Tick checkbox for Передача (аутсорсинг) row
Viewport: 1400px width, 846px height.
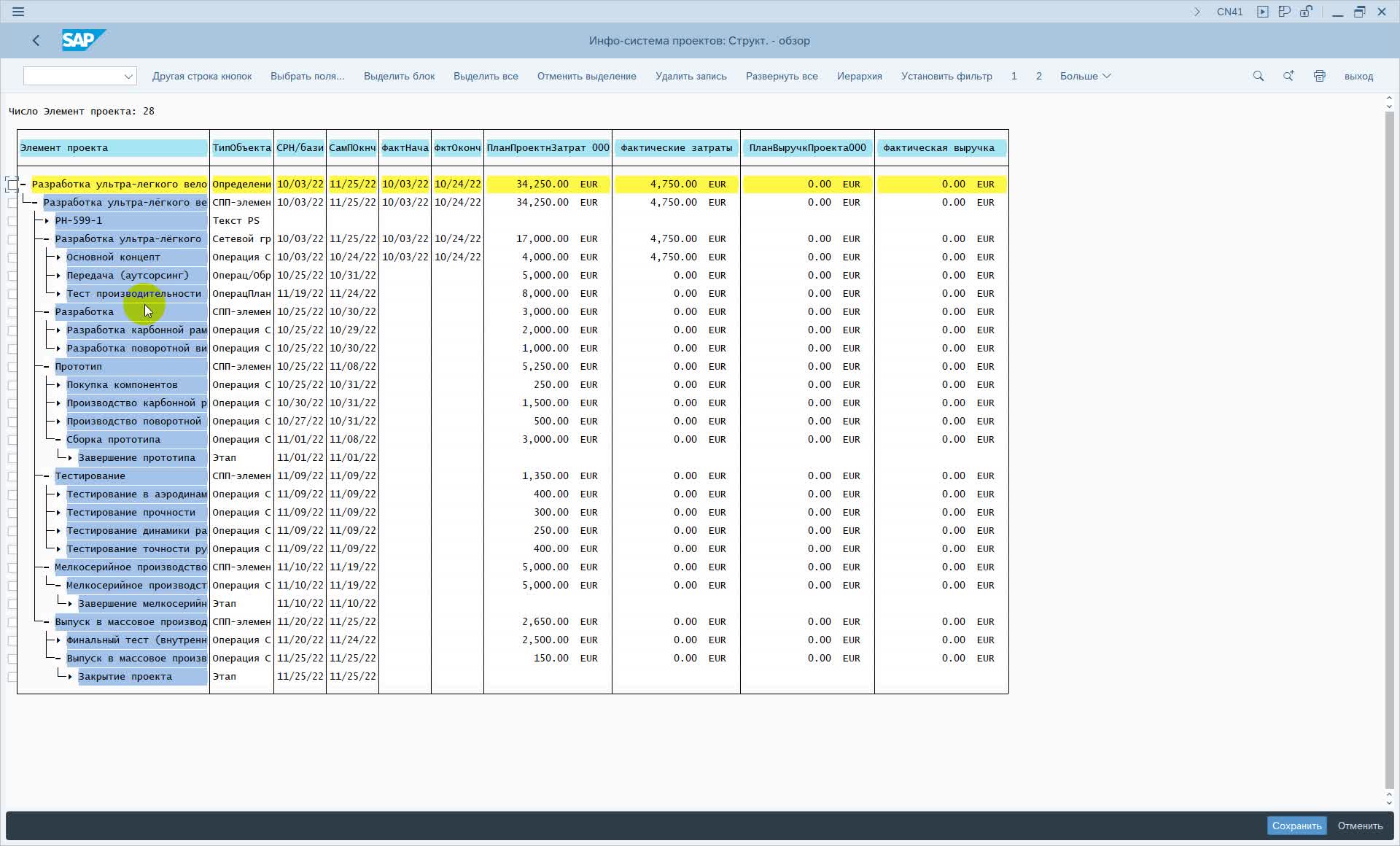pyautogui.click(x=12, y=276)
